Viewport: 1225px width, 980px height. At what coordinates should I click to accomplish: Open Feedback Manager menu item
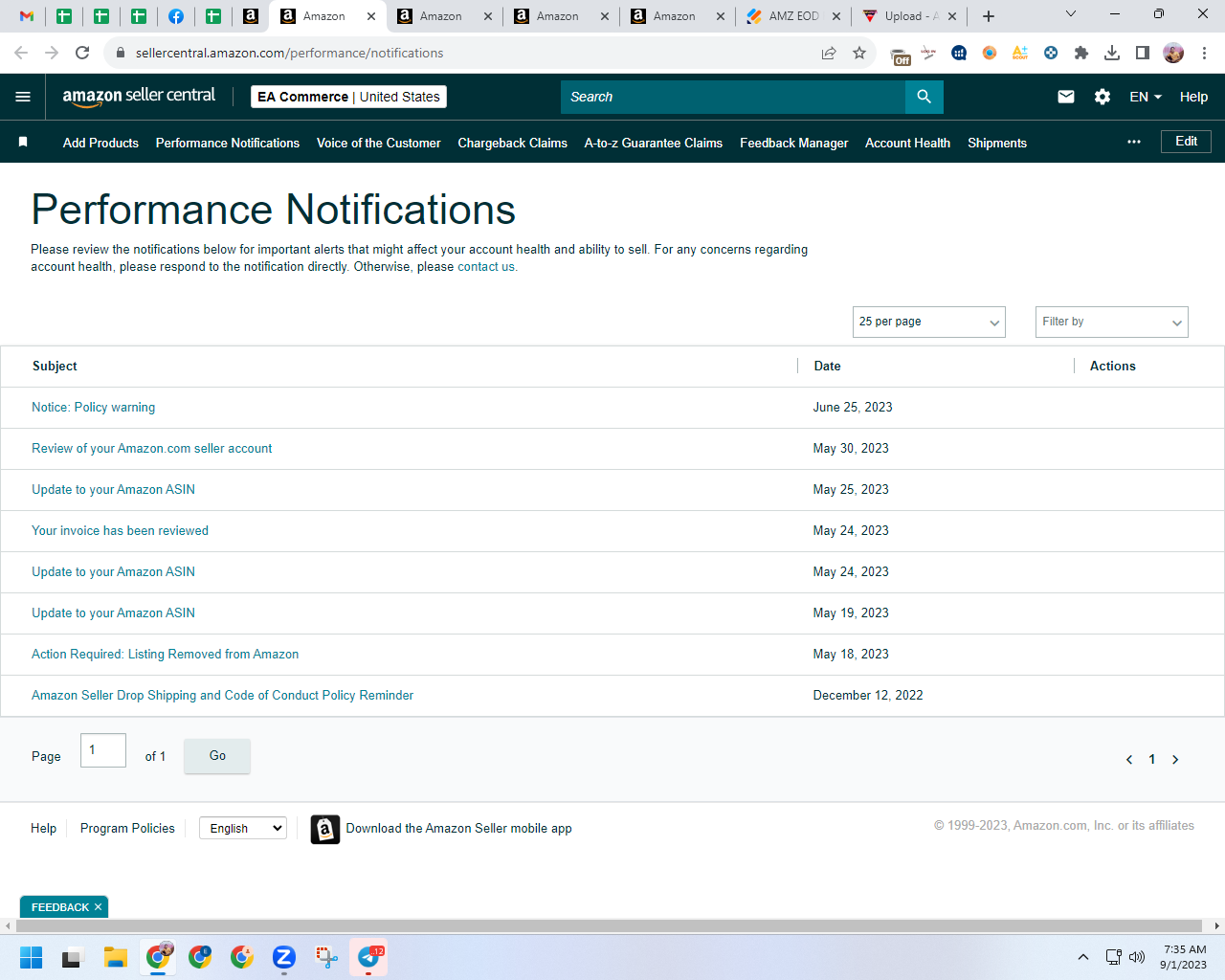(794, 143)
